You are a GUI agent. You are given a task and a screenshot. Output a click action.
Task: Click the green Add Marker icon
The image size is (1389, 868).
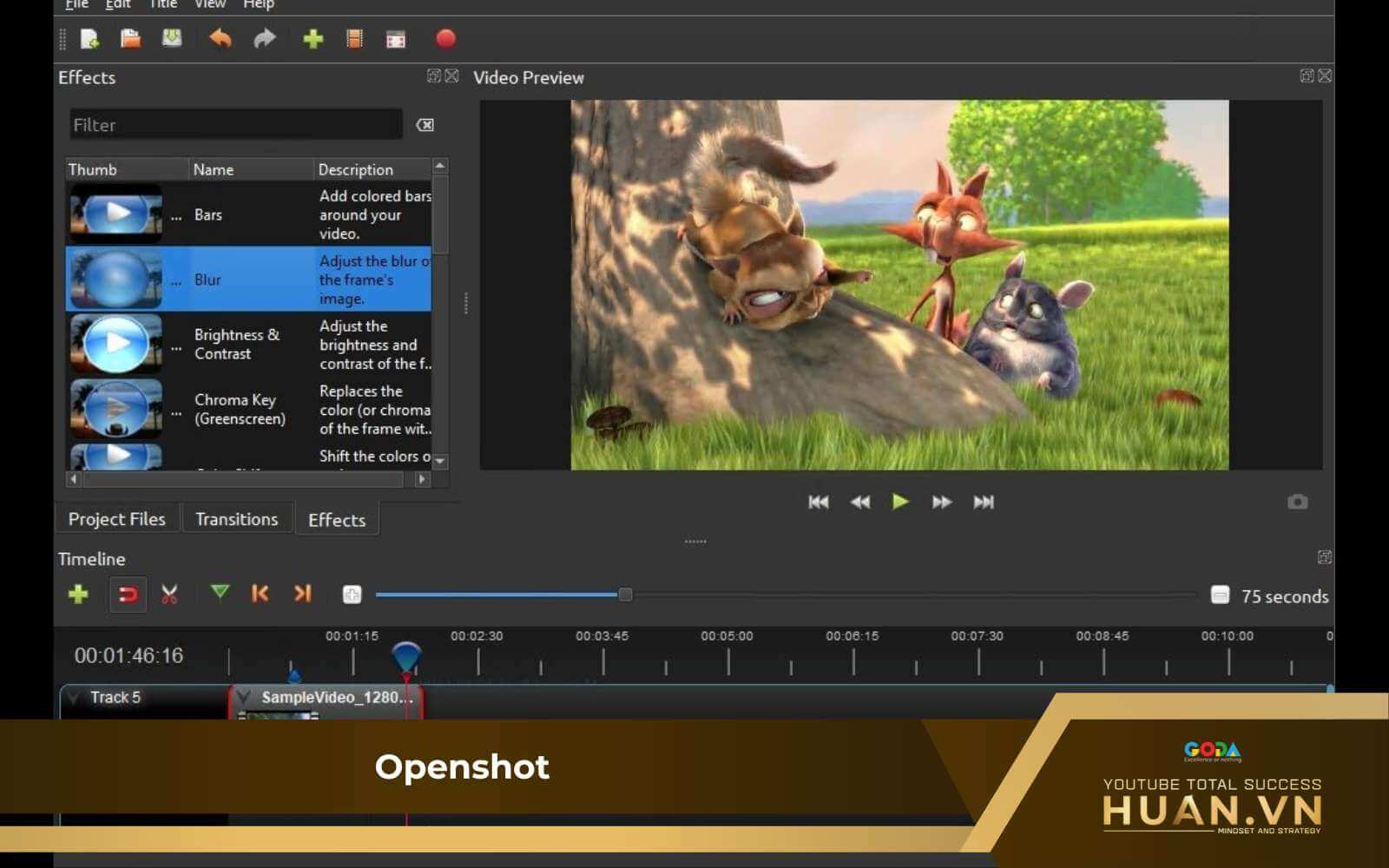(x=220, y=593)
